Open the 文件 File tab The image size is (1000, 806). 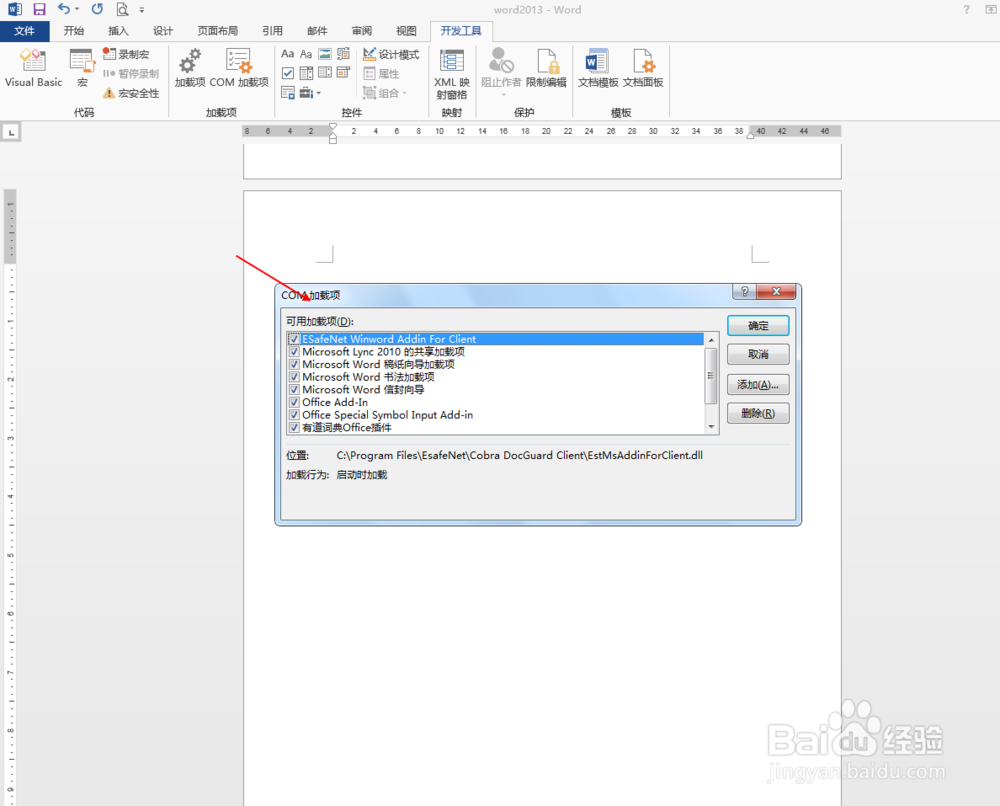pos(25,31)
